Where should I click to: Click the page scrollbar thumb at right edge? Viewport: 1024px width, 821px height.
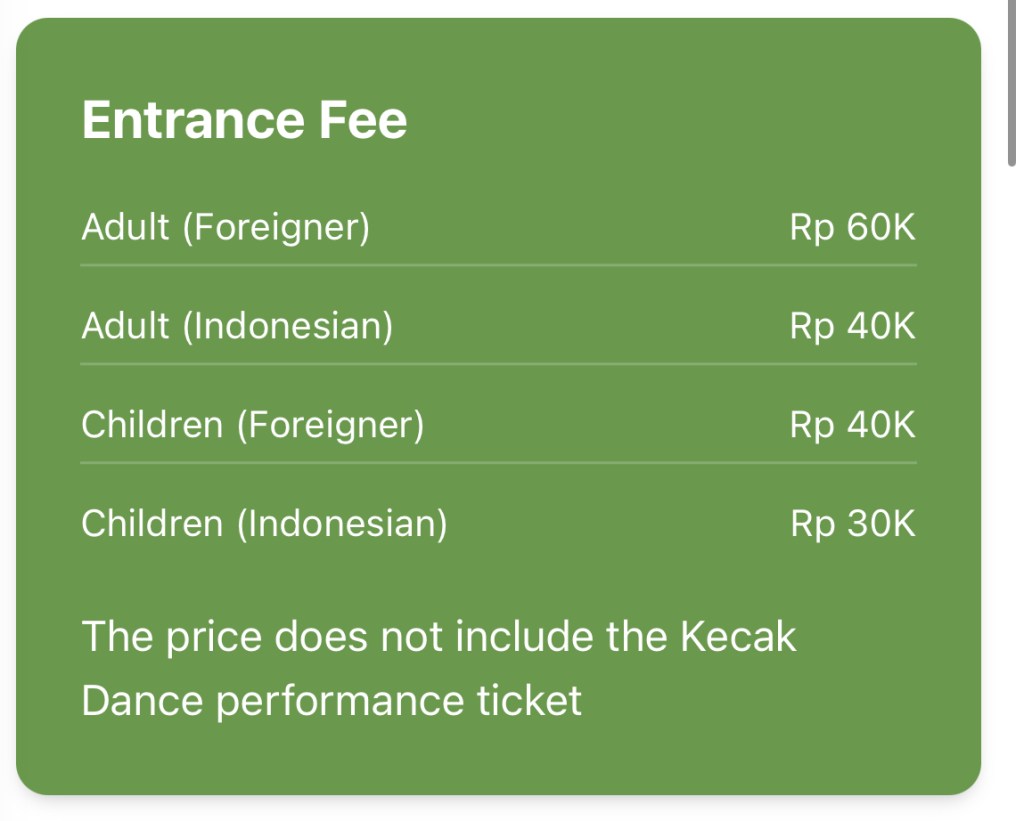click(x=1011, y=80)
